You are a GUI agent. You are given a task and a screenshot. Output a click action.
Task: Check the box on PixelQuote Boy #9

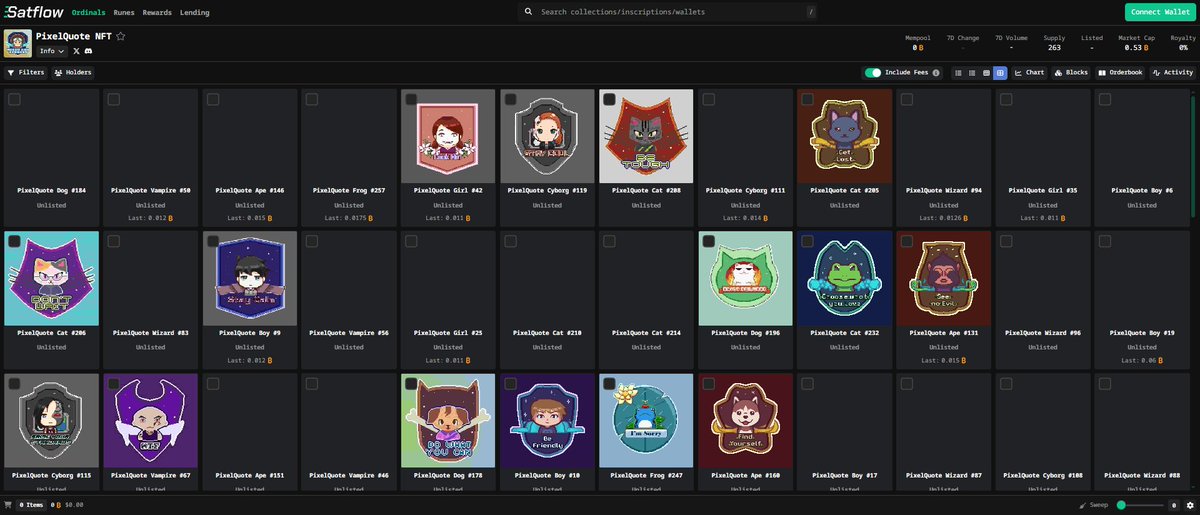tap(212, 241)
